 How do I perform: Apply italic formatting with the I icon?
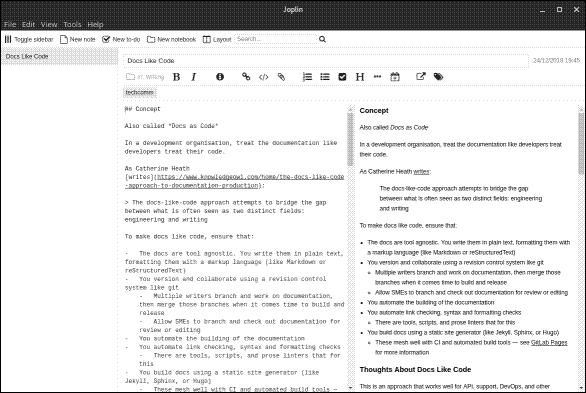pos(194,77)
